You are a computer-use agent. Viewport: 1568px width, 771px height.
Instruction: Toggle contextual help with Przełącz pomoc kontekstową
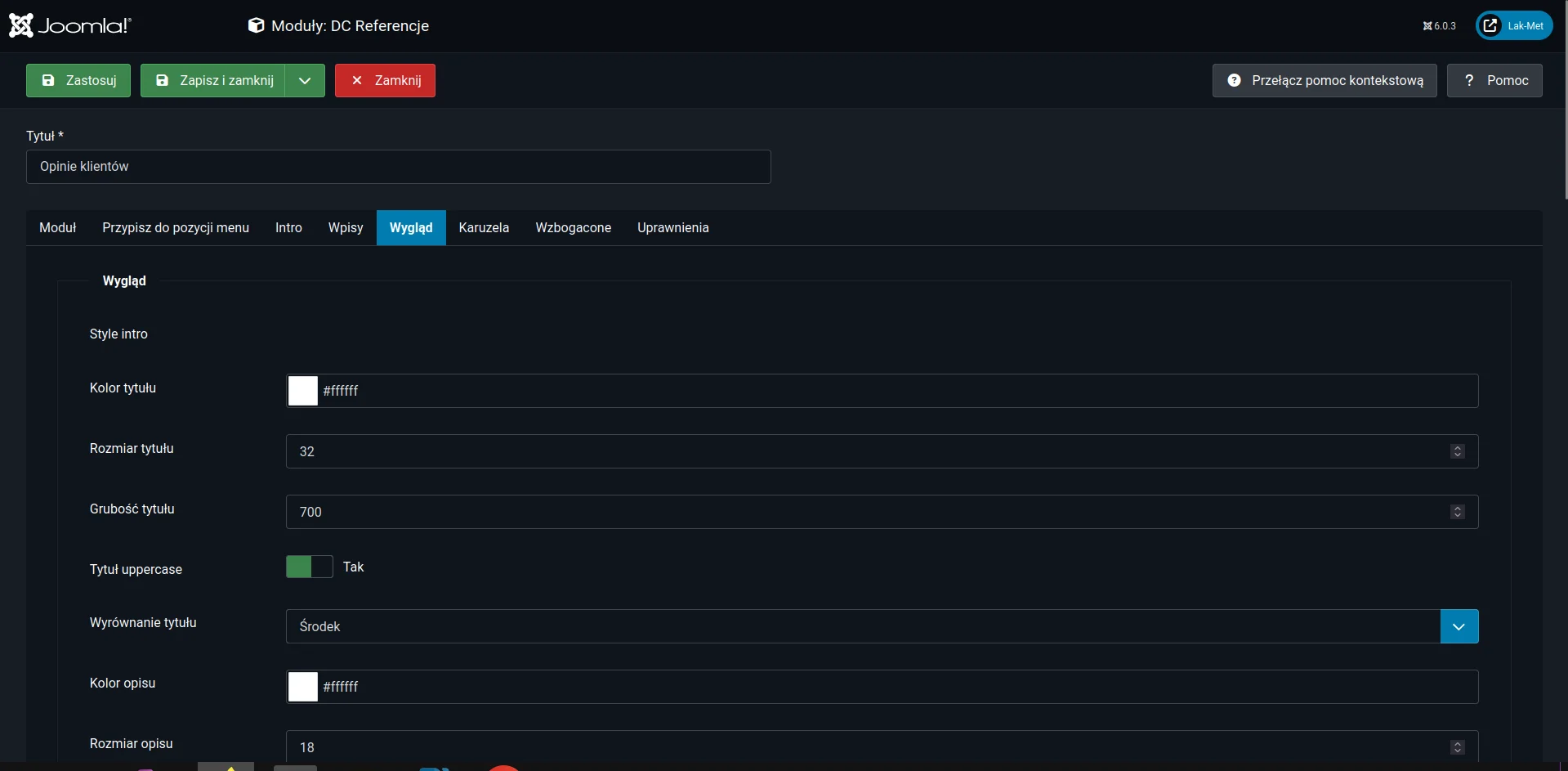[x=1324, y=80]
